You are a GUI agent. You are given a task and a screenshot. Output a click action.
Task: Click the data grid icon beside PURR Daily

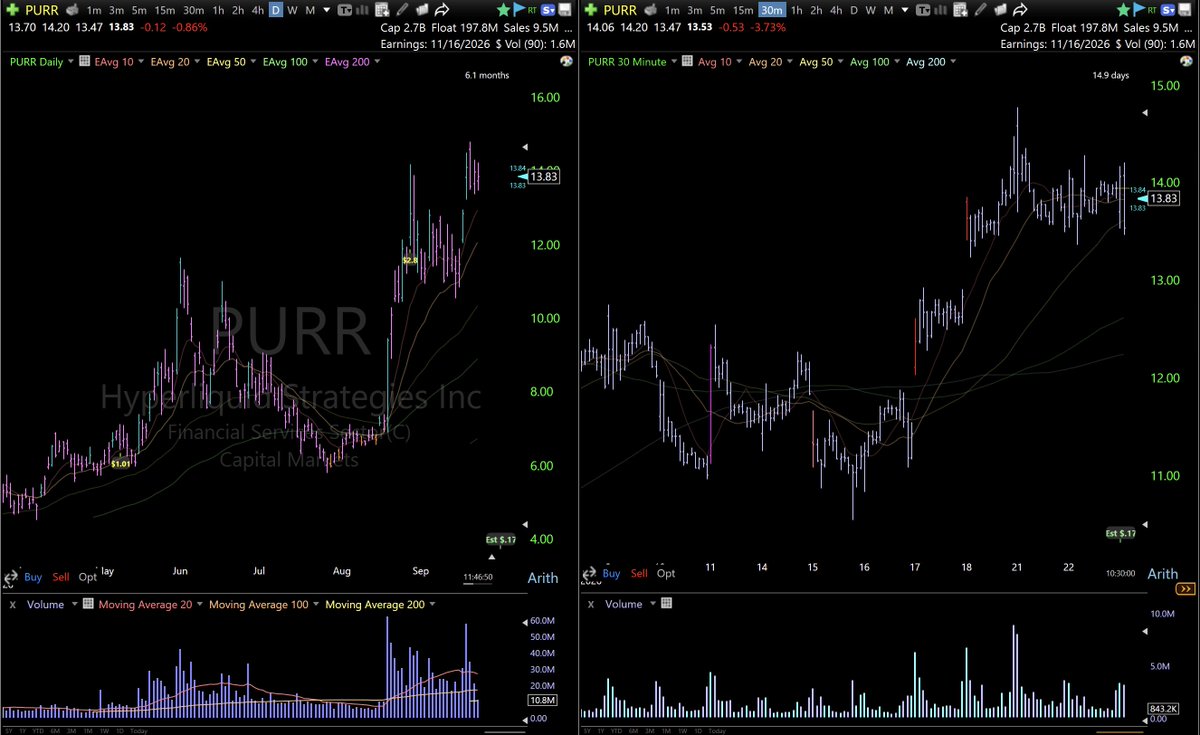click(x=86, y=62)
